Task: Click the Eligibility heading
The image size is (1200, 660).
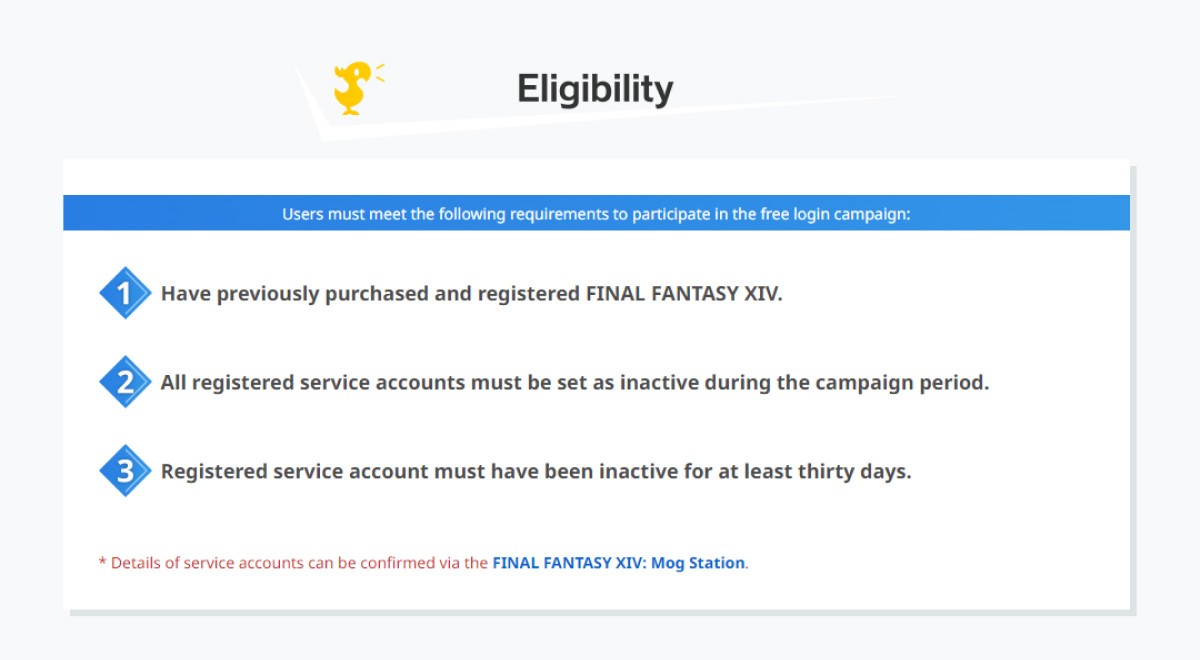Action: pos(595,89)
